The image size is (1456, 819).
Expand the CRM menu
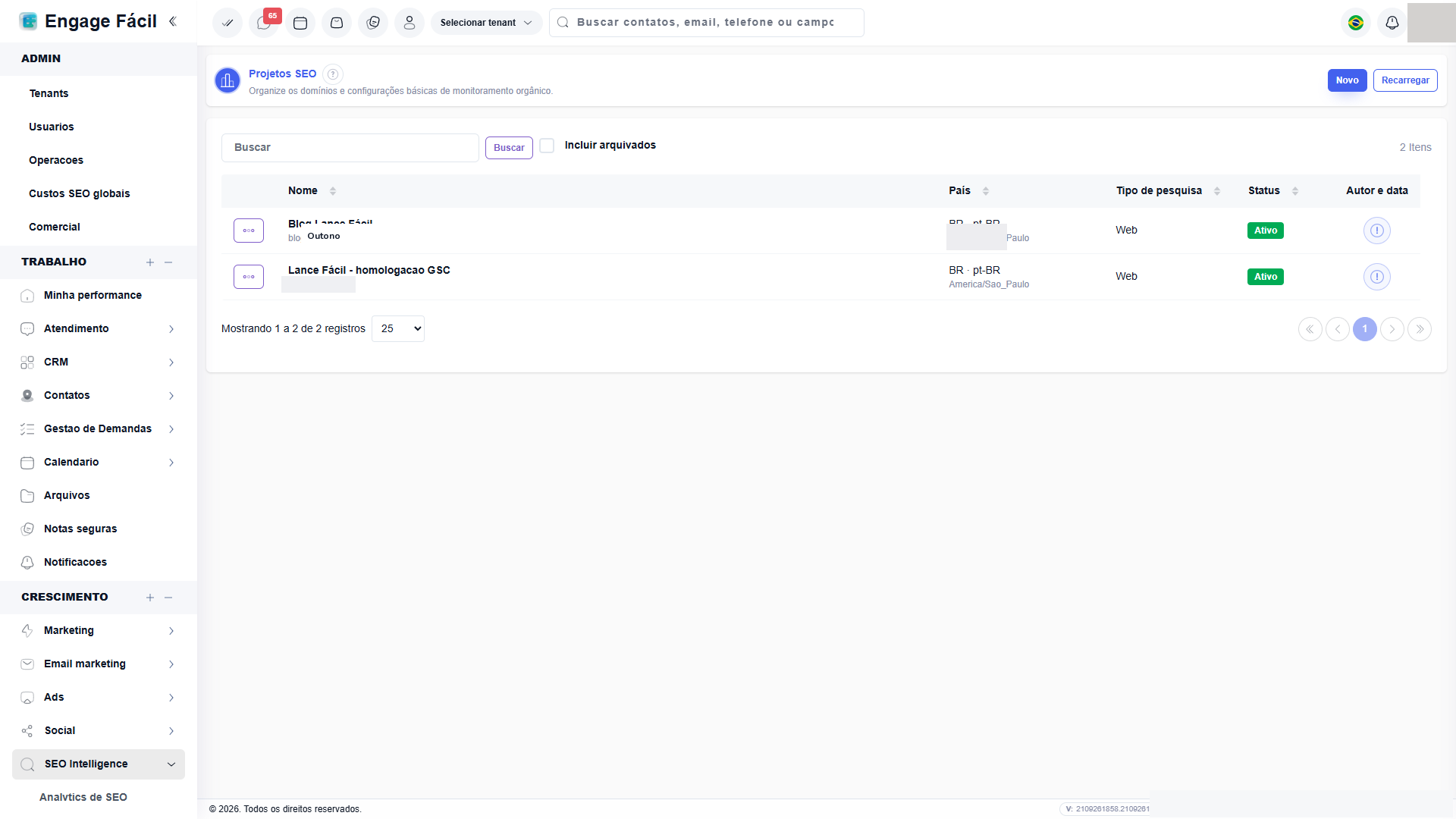(99, 362)
